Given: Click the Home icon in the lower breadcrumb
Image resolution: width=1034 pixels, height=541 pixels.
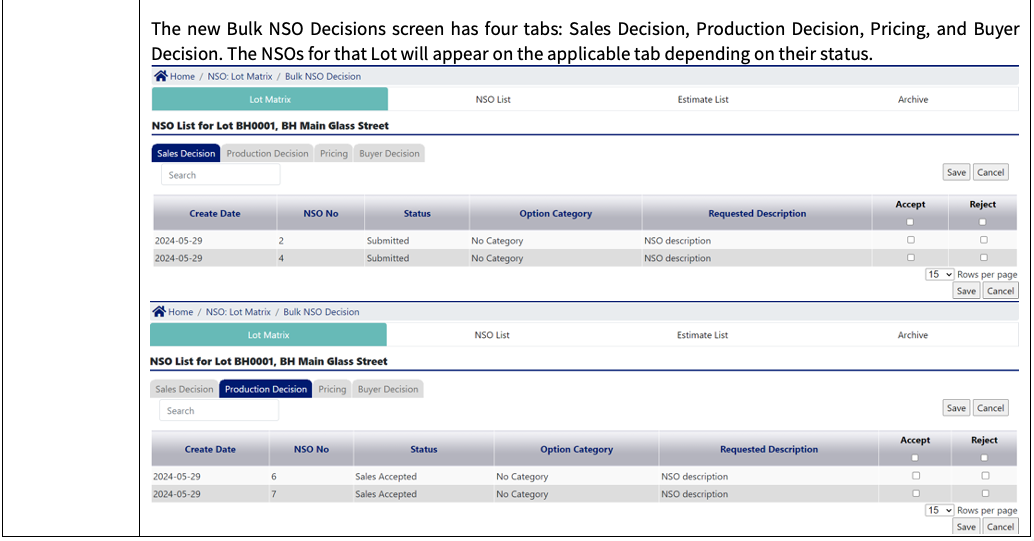Looking at the screenshot, I should 159,312.
